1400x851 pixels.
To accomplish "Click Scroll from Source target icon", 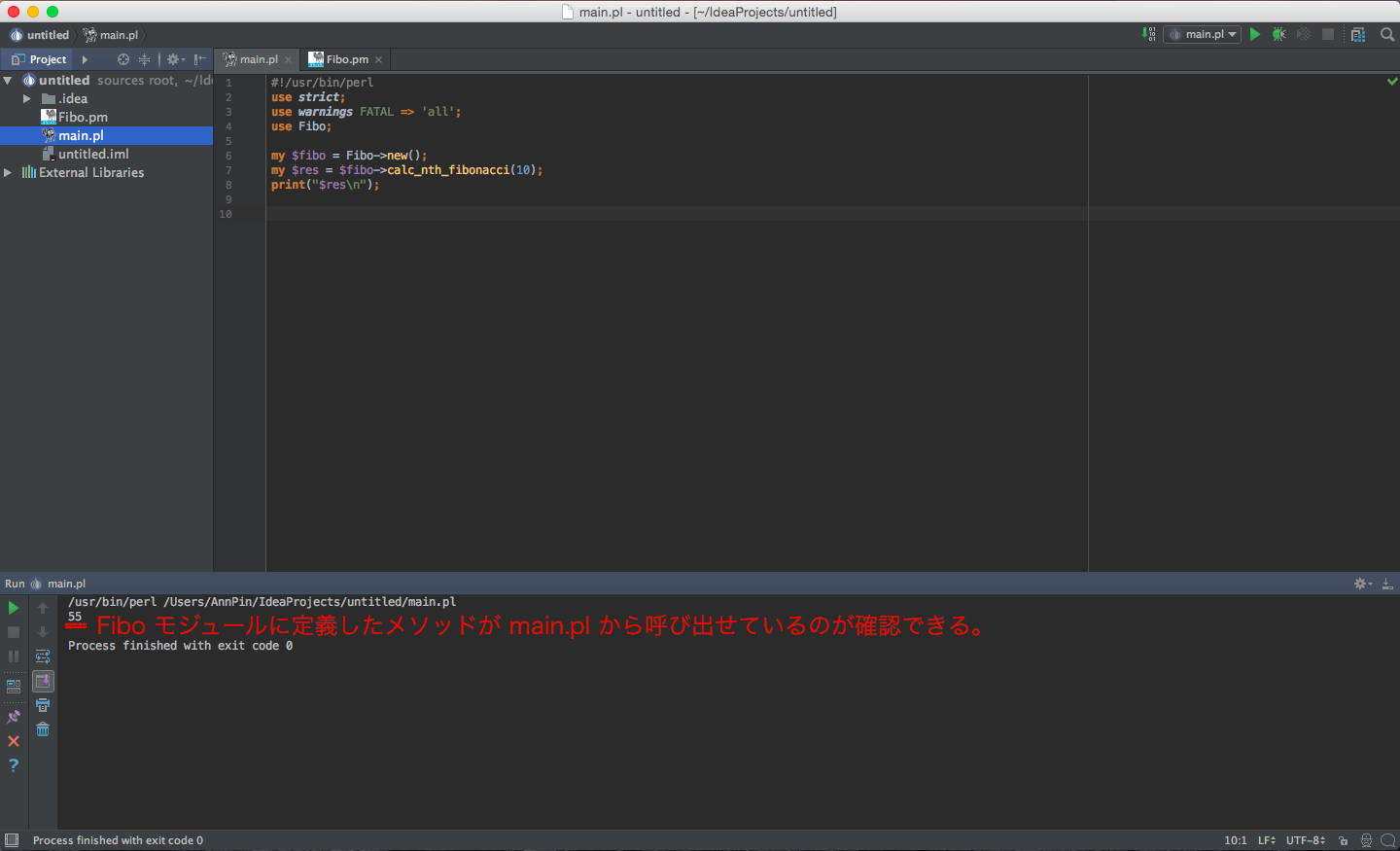I will pyautogui.click(x=123, y=59).
